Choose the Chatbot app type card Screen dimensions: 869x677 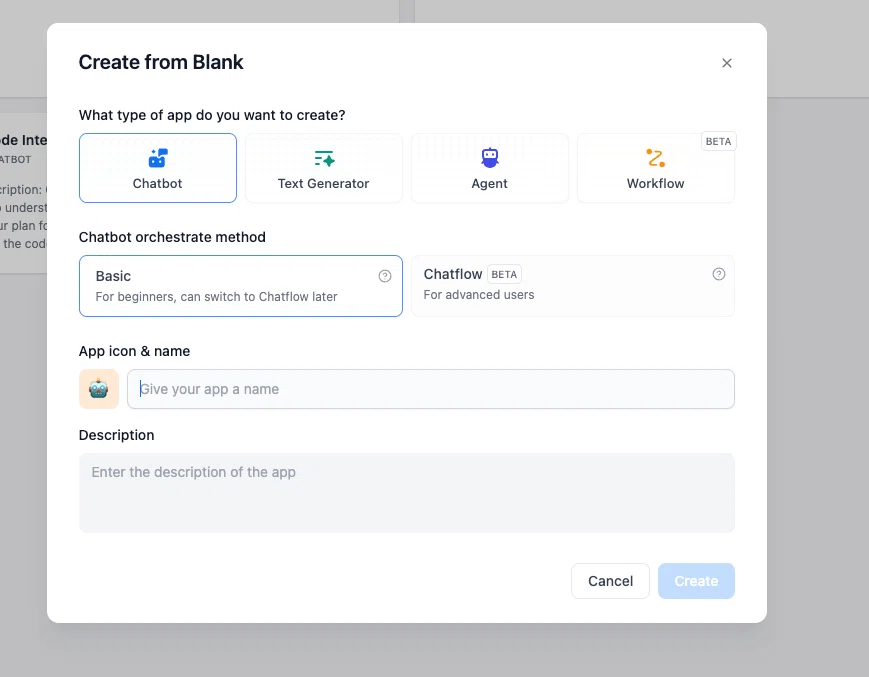158,168
